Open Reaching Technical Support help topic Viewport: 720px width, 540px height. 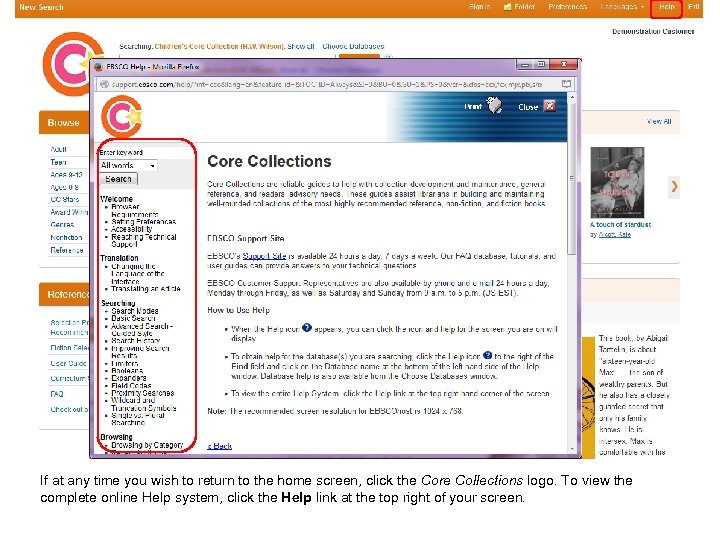point(144,241)
